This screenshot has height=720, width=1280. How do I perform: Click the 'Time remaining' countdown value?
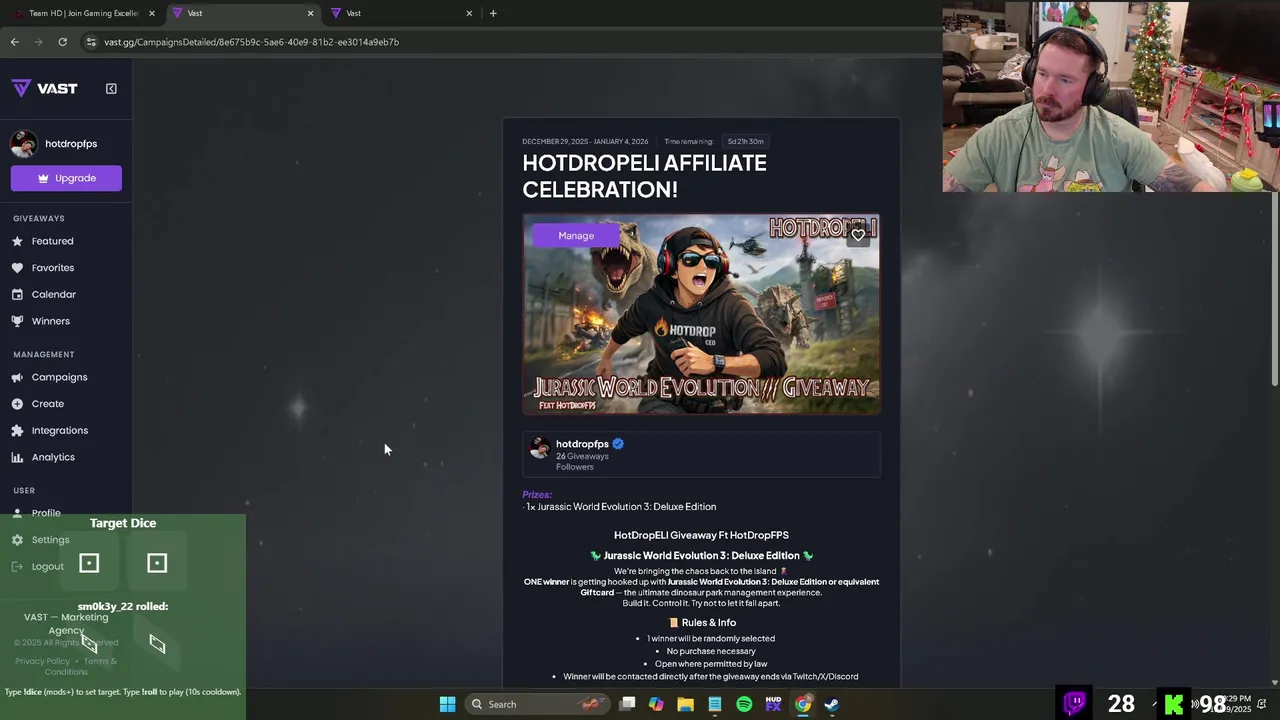point(745,141)
